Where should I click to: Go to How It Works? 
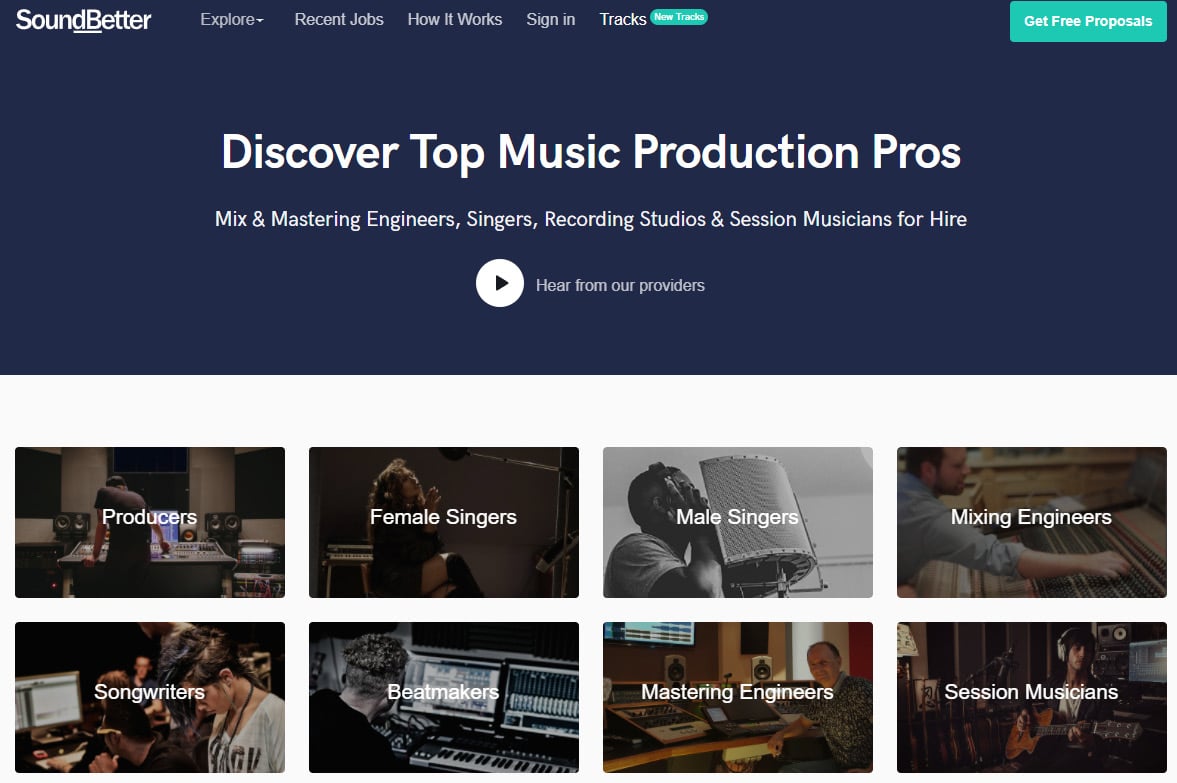(x=455, y=20)
